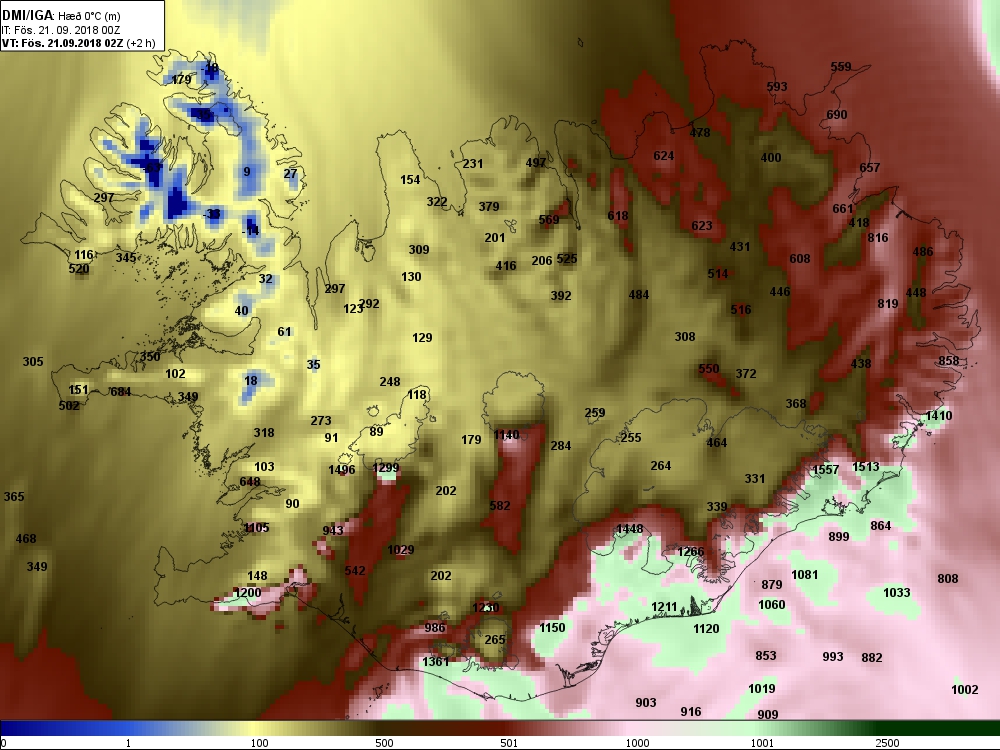Viewport: 1000px width, 750px height.
Task: Click the map value '684'
Action: [x=121, y=392]
